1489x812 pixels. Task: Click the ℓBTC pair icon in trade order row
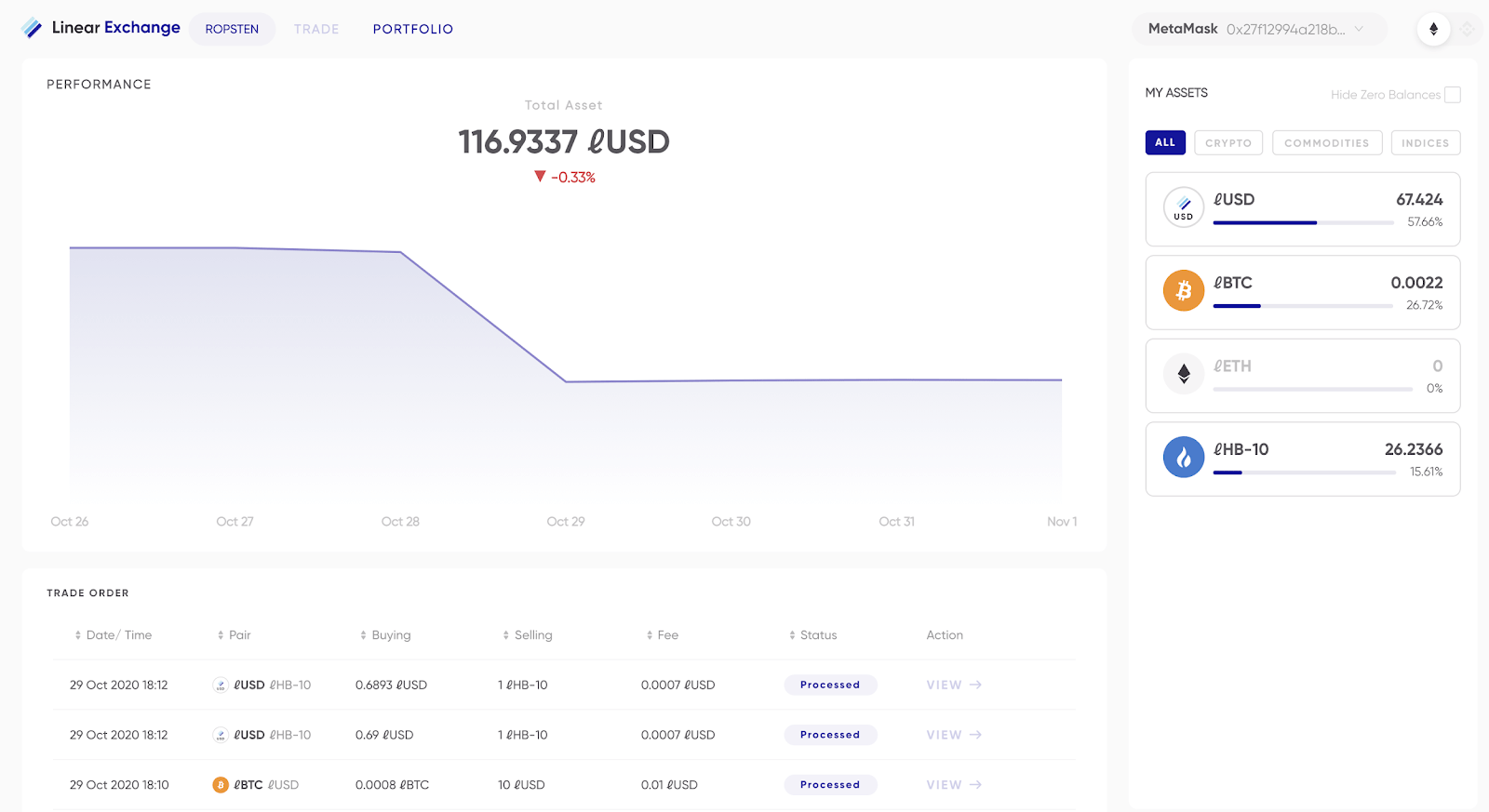point(221,785)
